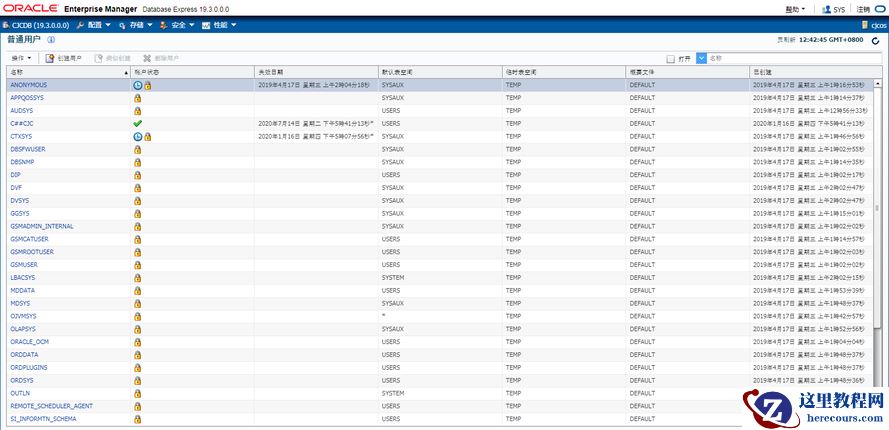Open the ORDPLUGINS user link
The height and width of the screenshot is (430, 889).
29,367
